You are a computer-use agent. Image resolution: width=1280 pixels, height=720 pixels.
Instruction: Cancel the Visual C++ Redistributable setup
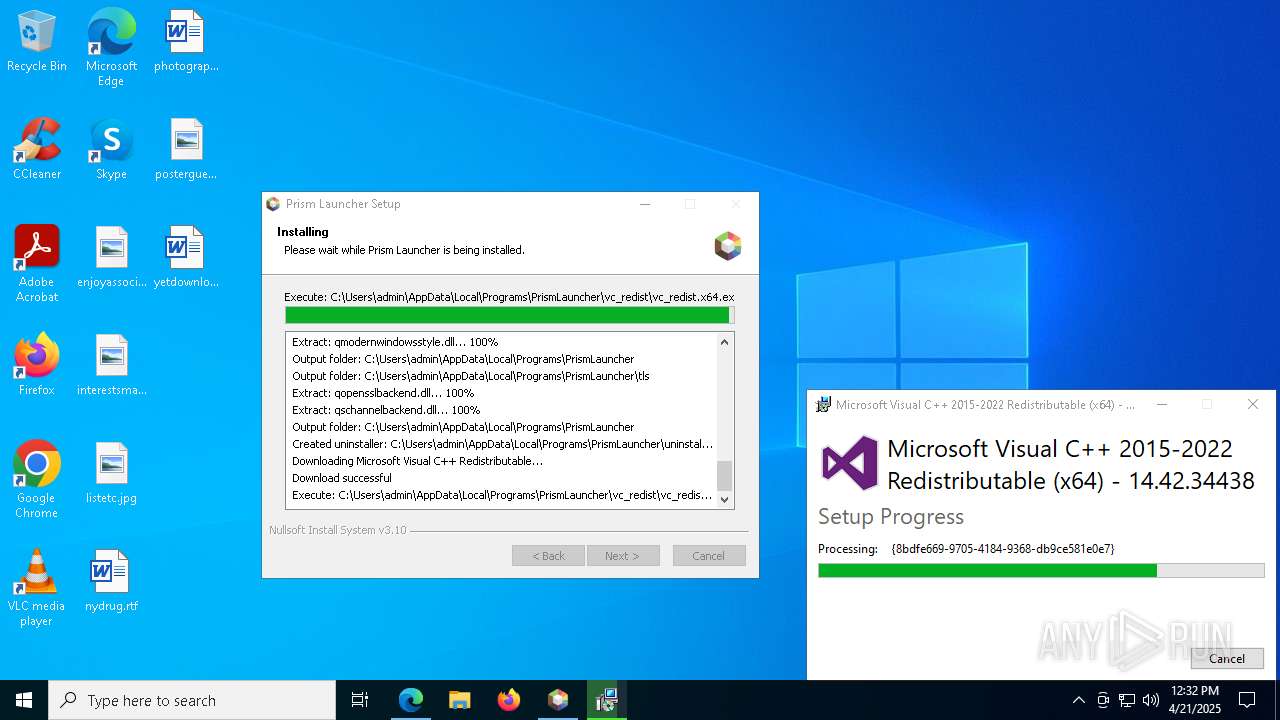[1227, 658]
